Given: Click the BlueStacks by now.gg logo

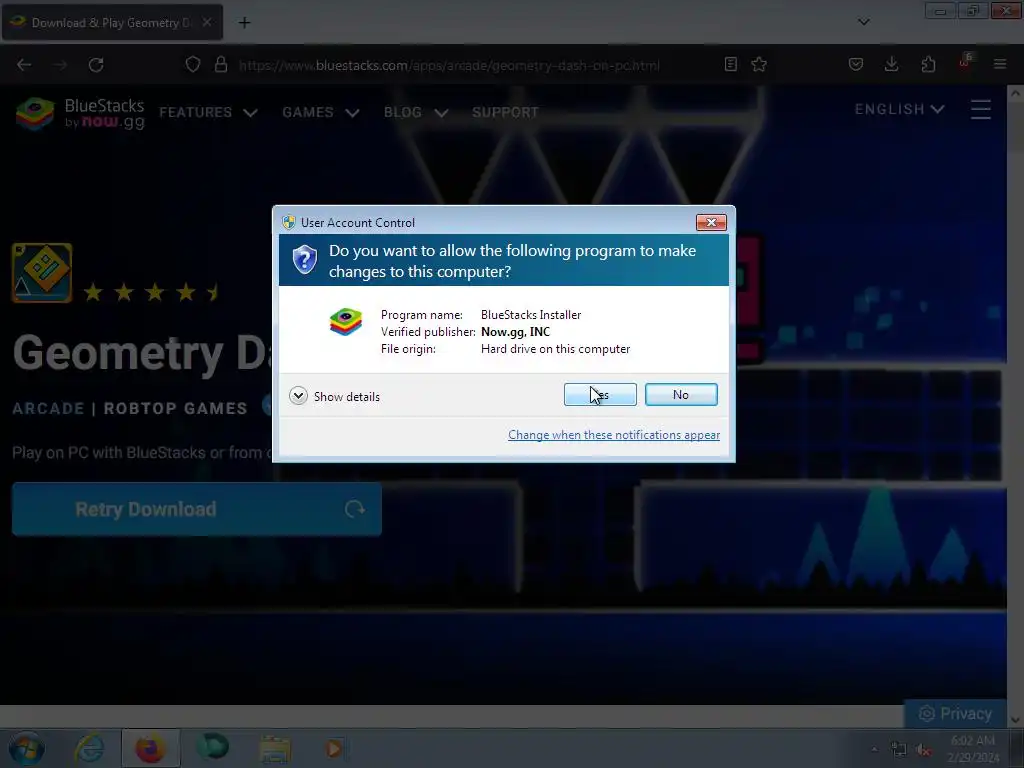Looking at the screenshot, I should [80, 113].
